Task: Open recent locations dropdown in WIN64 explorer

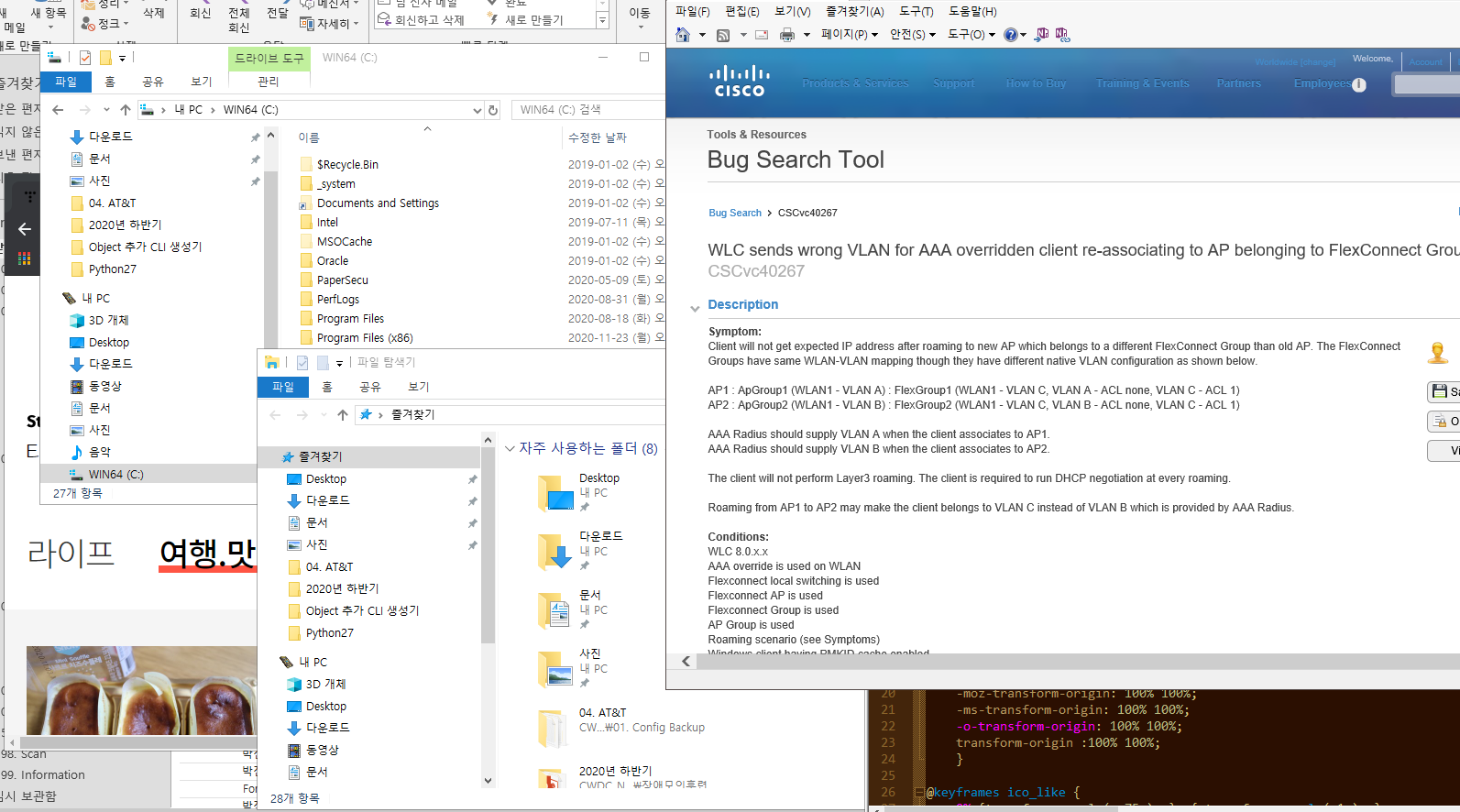Action: pyautogui.click(x=106, y=110)
